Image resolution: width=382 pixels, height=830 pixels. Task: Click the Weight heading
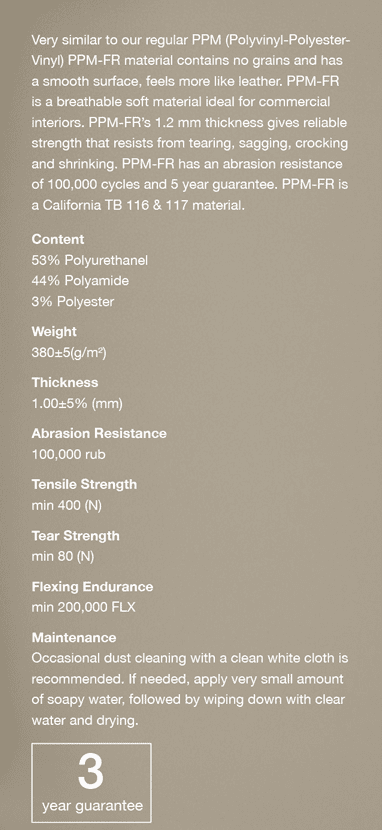click(54, 332)
